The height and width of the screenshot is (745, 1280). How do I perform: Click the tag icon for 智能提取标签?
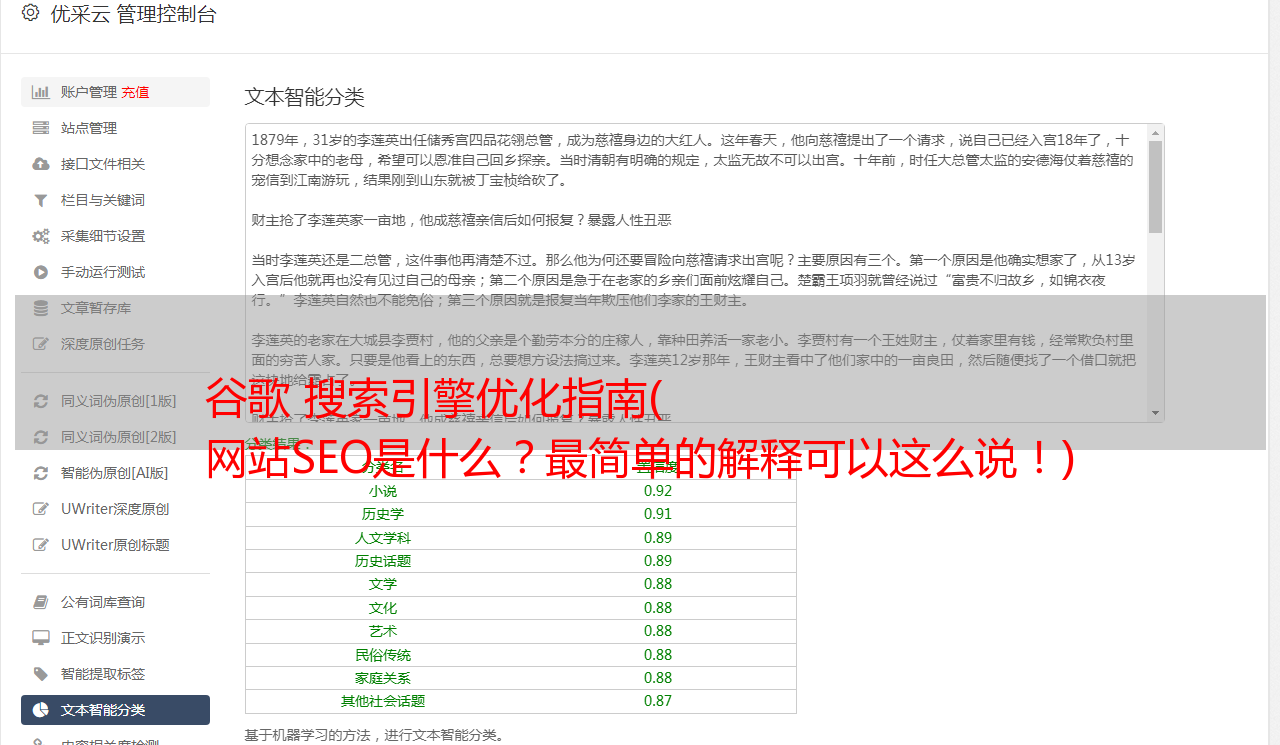point(41,674)
